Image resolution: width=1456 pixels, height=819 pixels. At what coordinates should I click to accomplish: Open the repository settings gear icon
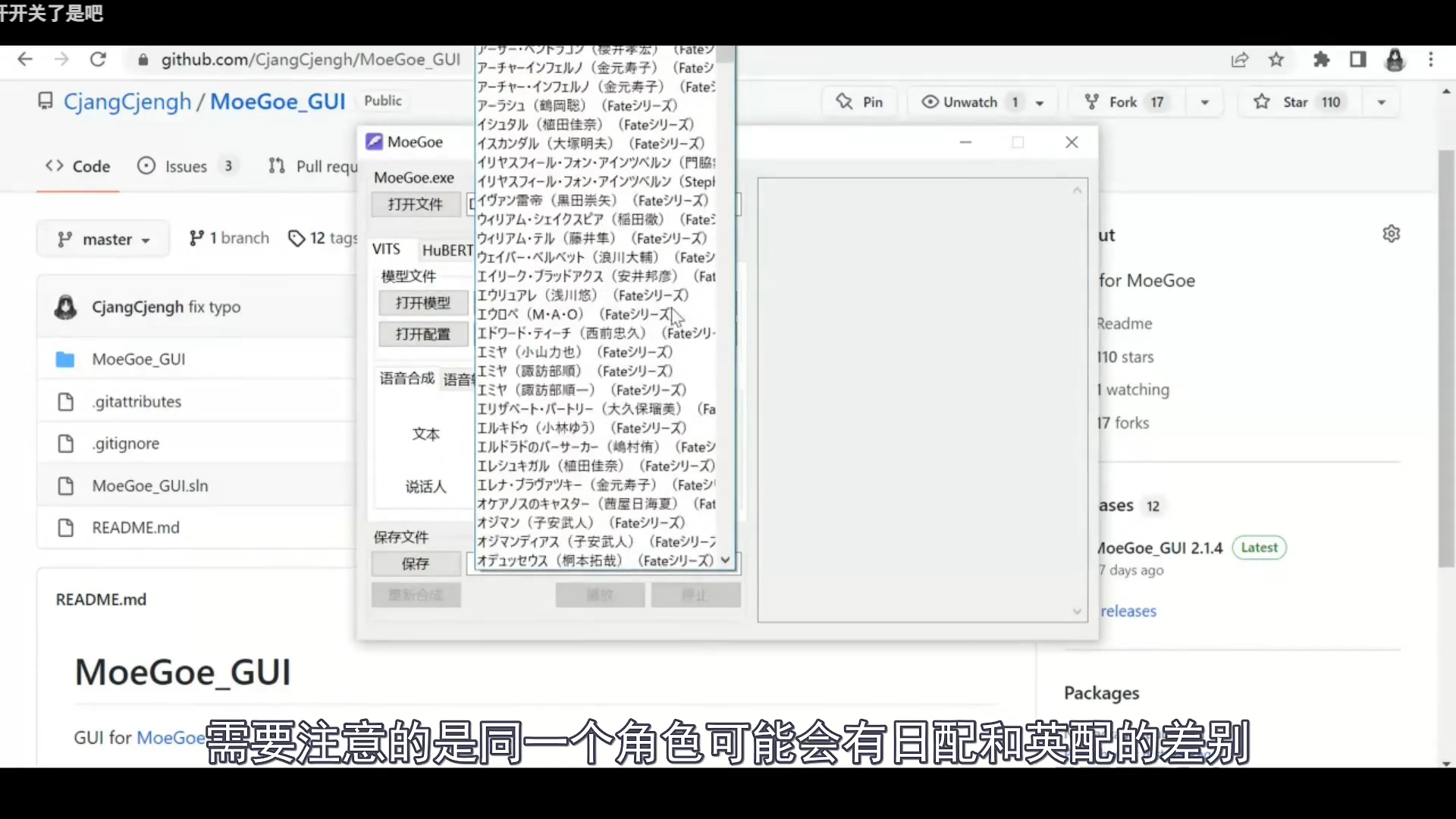point(1391,234)
